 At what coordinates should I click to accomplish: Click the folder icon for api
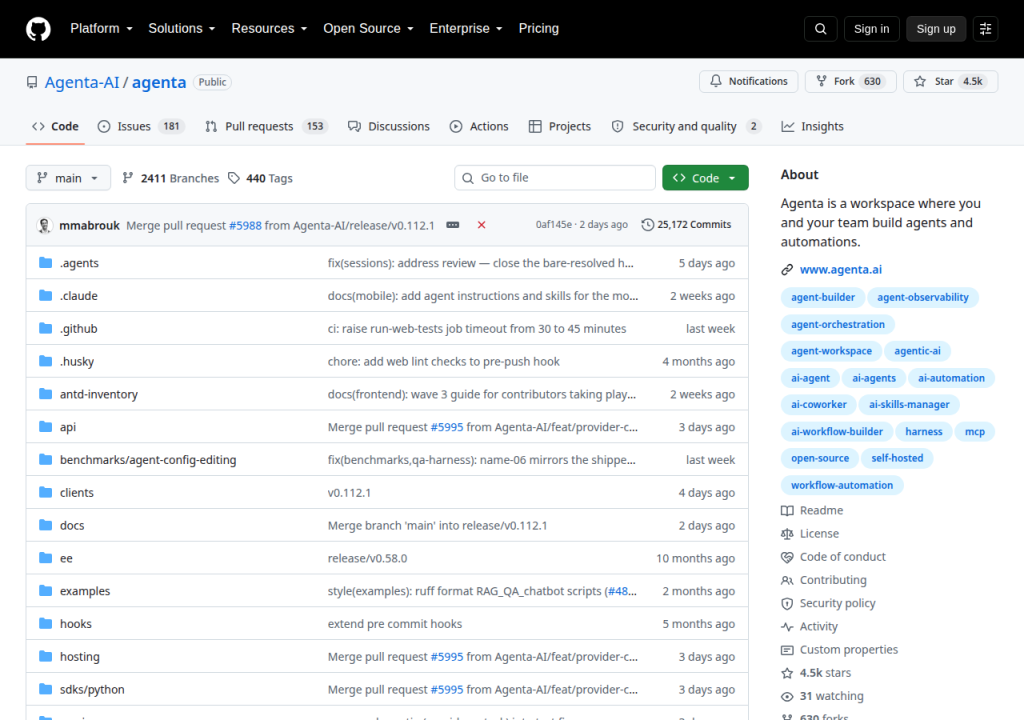click(45, 427)
